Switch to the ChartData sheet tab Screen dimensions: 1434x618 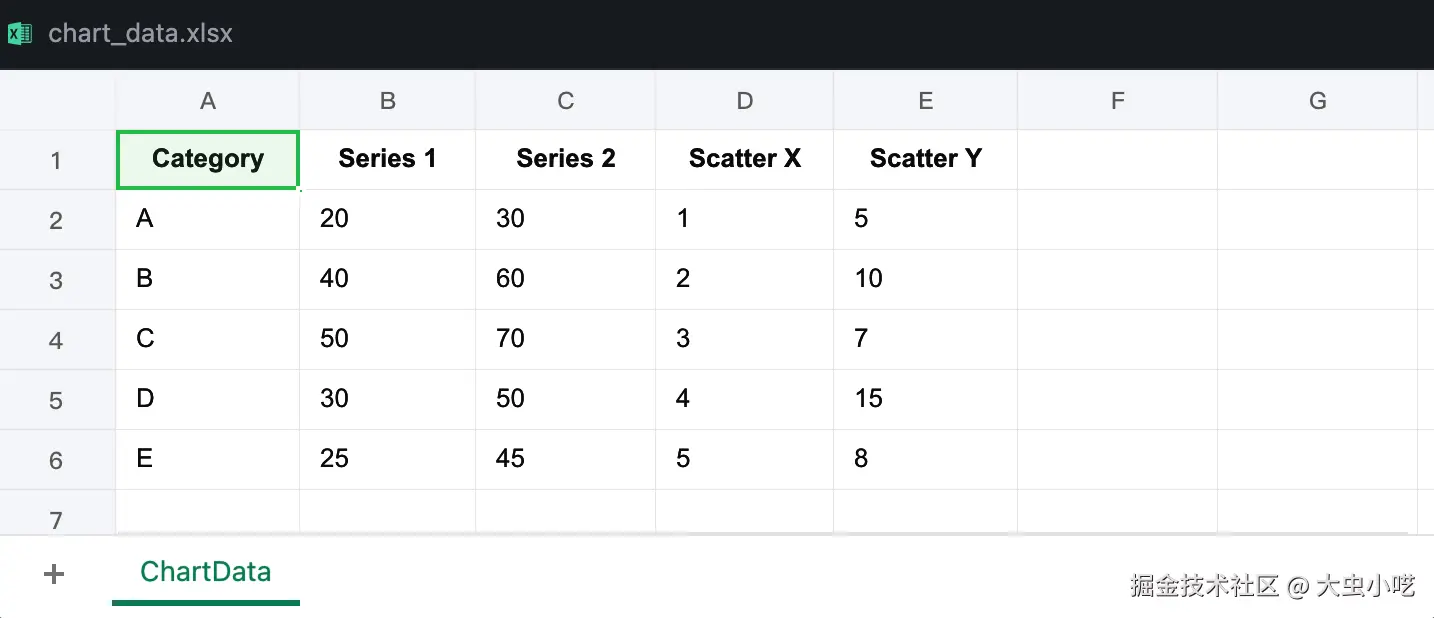(205, 572)
